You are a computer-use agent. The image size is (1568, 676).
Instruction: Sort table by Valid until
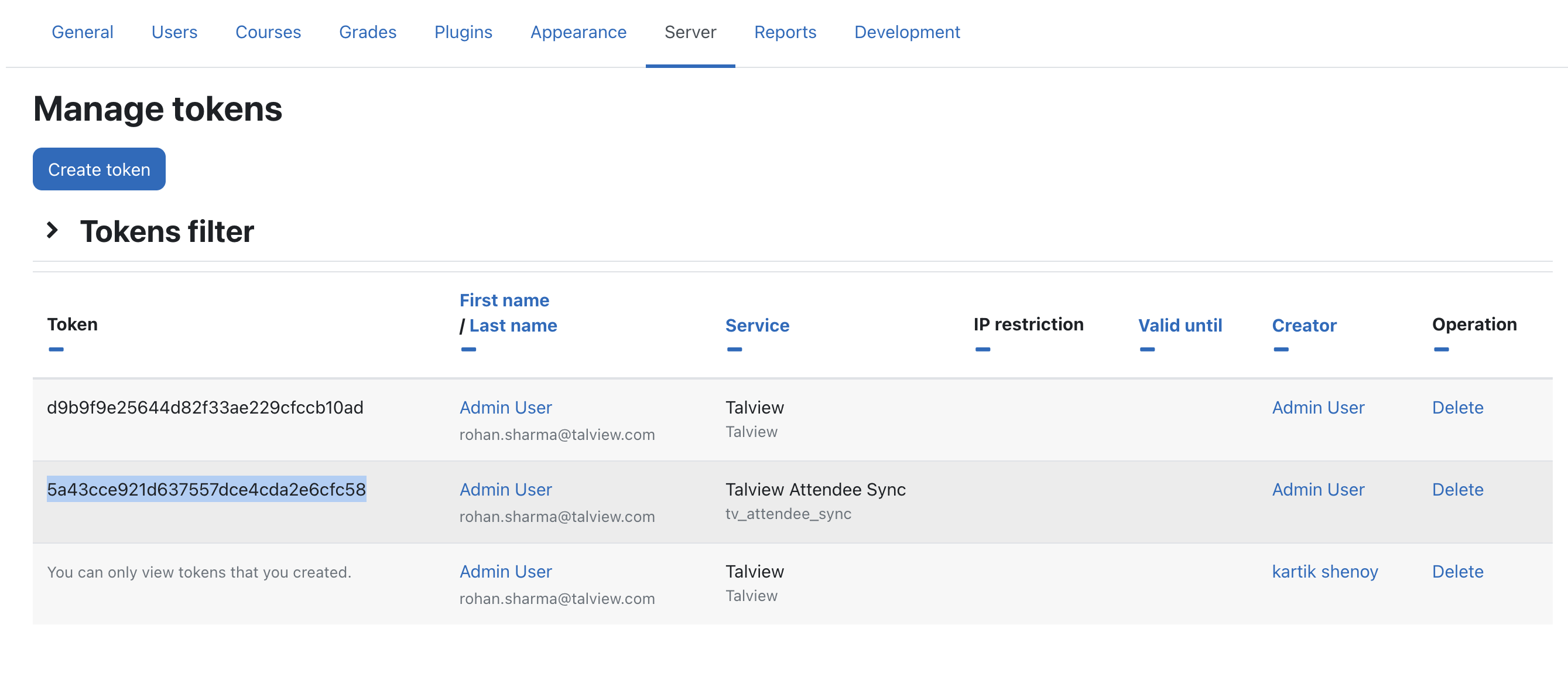tap(1180, 325)
